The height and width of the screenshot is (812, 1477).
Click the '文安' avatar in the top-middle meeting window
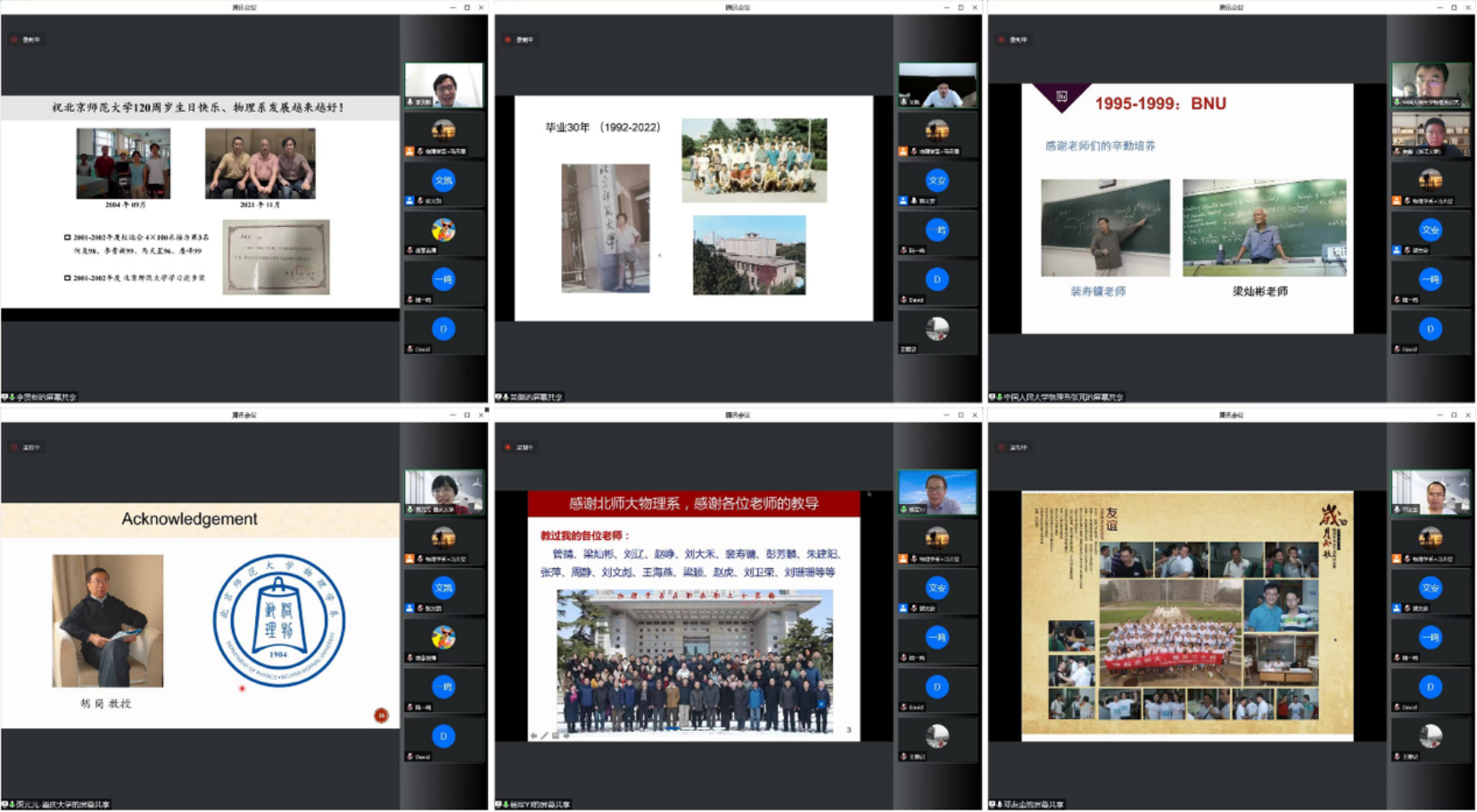pyautogui.click(x=937, y=181)
